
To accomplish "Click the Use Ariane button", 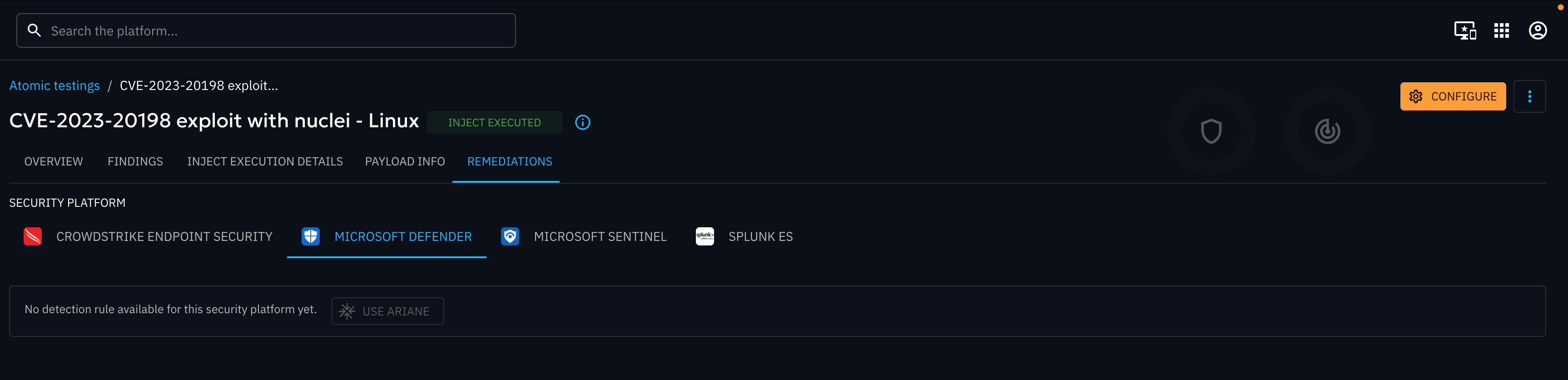I will tap(387, 311).
